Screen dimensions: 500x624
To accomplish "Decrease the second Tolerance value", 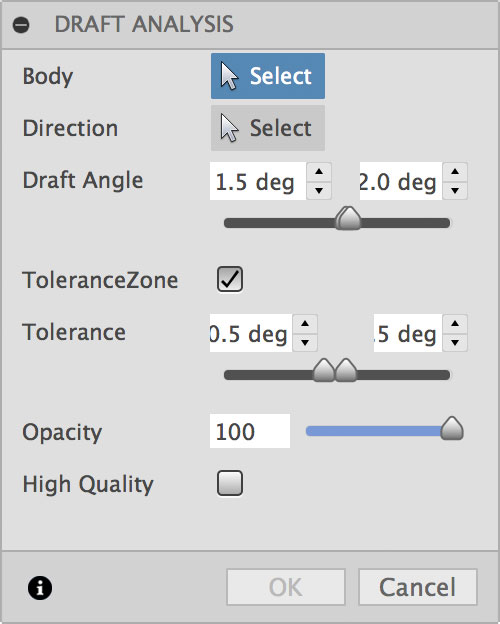I will point(455,342).
